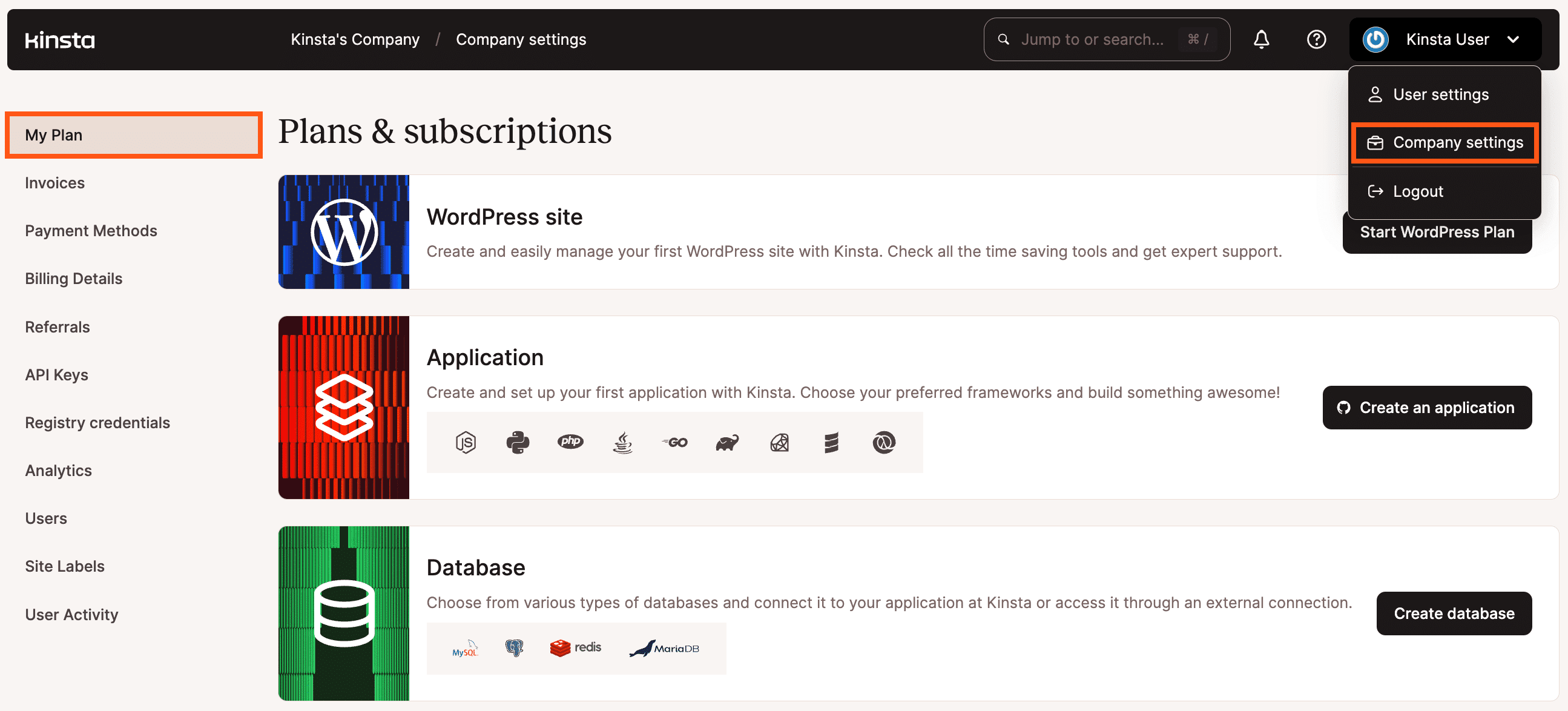Screen dimensions: 1568x711
Task: Focus the Jump to or search field
Action: tap(1092, 39)
